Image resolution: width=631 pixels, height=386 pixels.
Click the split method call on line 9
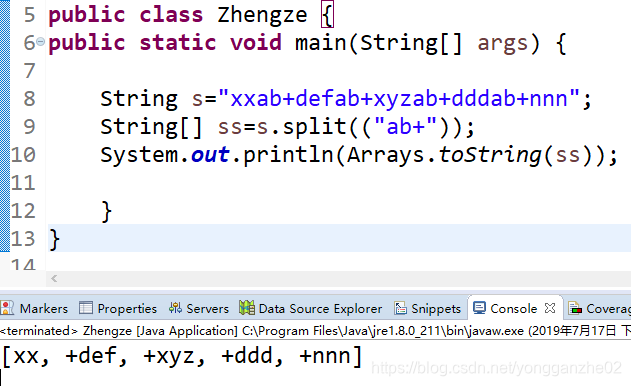315,128
